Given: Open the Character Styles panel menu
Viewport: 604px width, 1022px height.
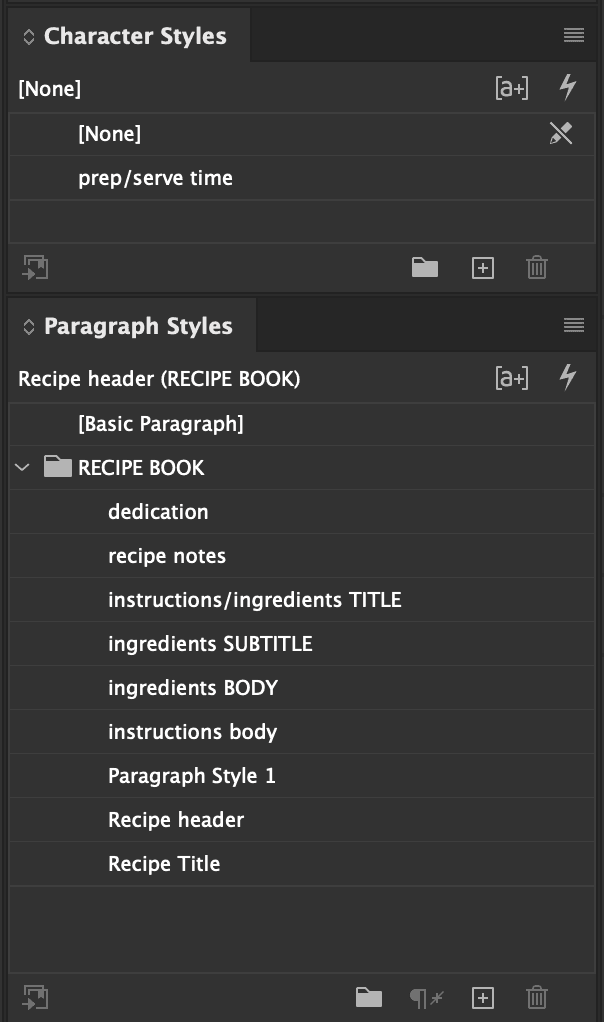Looking at the screenshot, I should (573, 36).
